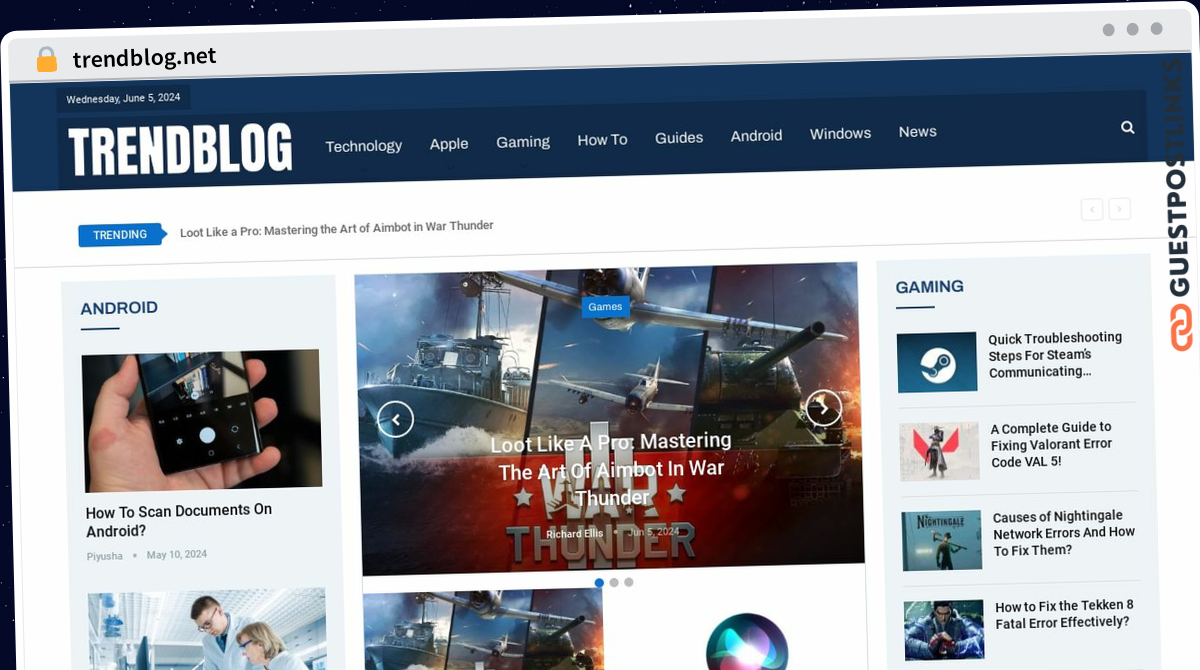Click the Siri orb thumbnail
The height and width of the screenshot is (670, 1200).
[x=747, y=641]
